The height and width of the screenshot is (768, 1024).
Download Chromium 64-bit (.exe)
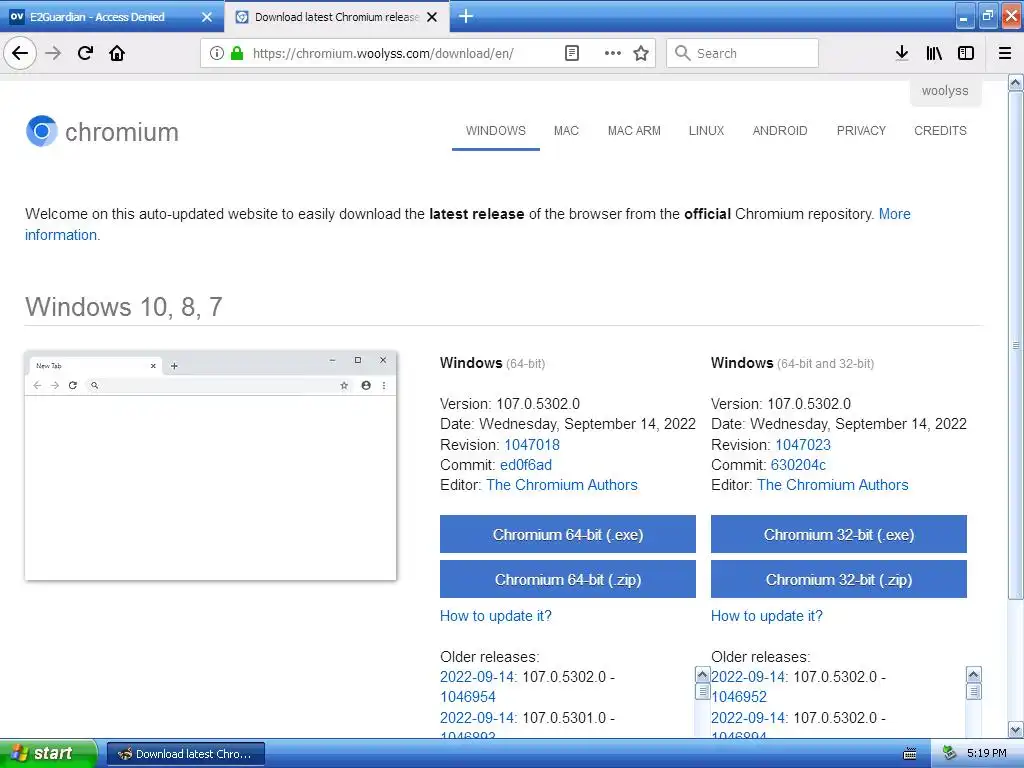click(x=568, y=534)
